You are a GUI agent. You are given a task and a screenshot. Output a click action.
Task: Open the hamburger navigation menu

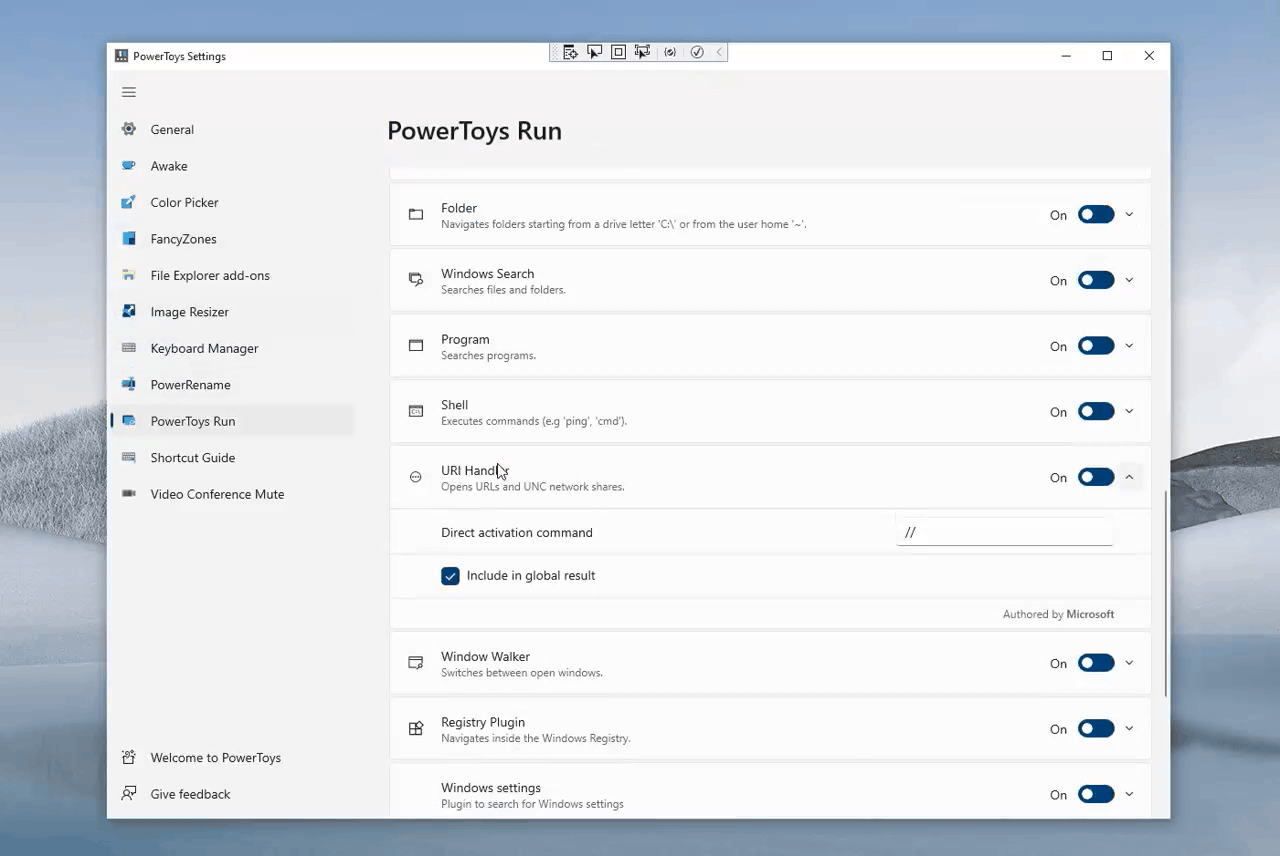(x=129, y=92)
